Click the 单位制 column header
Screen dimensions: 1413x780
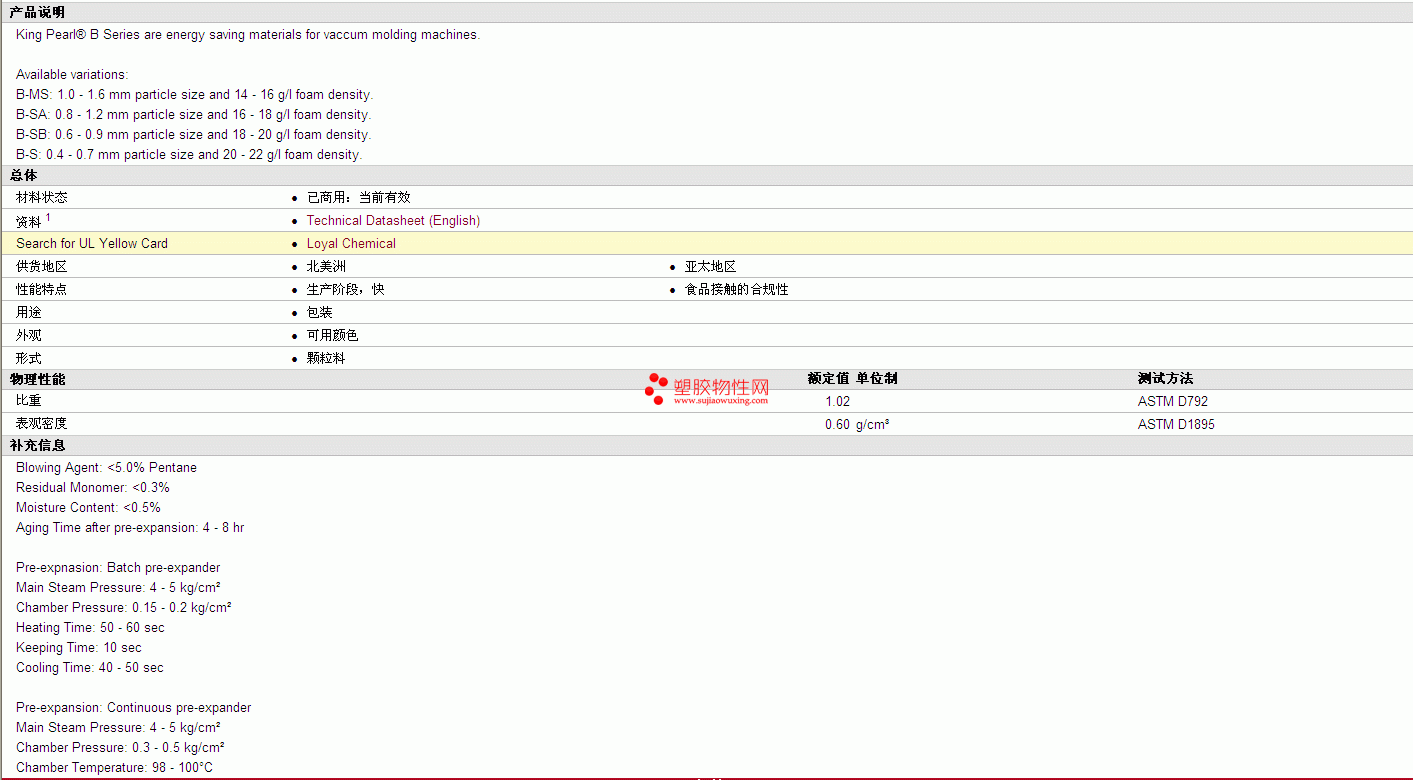[877, 379]
